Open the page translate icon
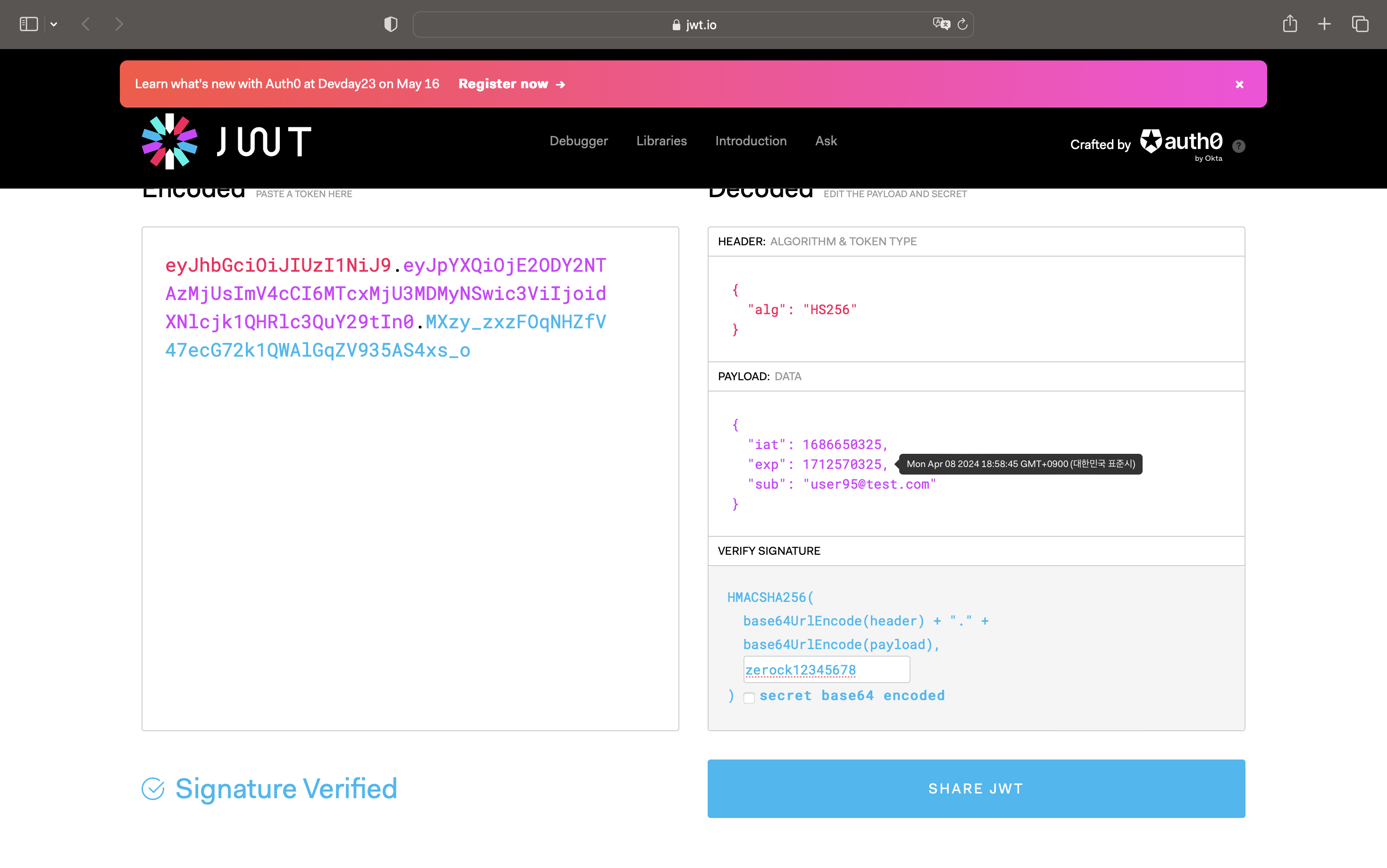1387x868 pixels. tap(942, 24)
